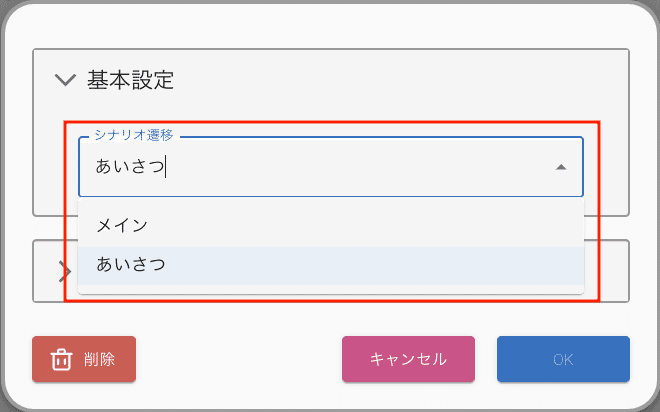Image resolution: width=660 pixels, height=412 pixels.
Task: Click the 基本設定 heading text
Action: tap(130, 80)
